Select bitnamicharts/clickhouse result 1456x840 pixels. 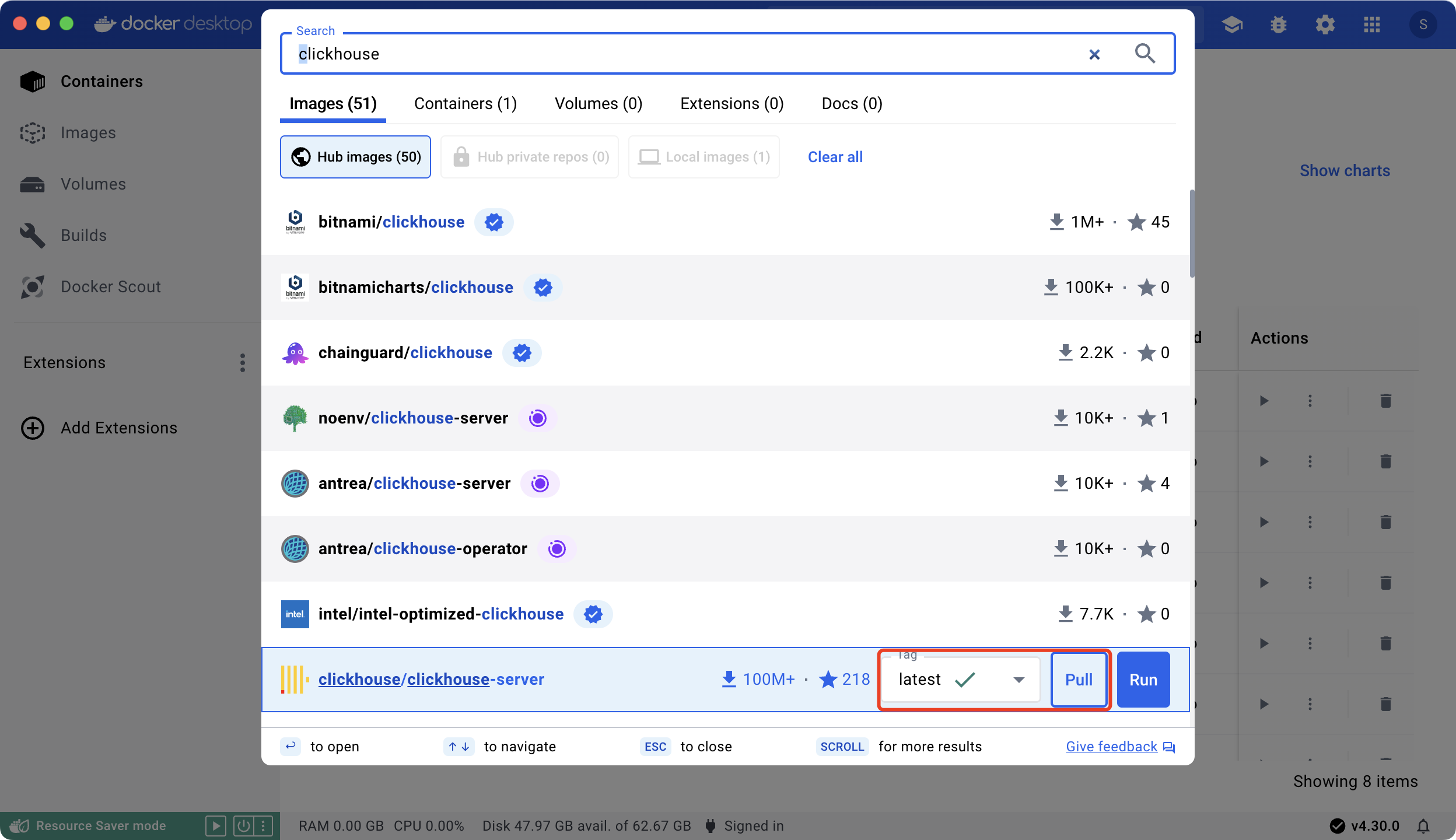coord(726,288)
